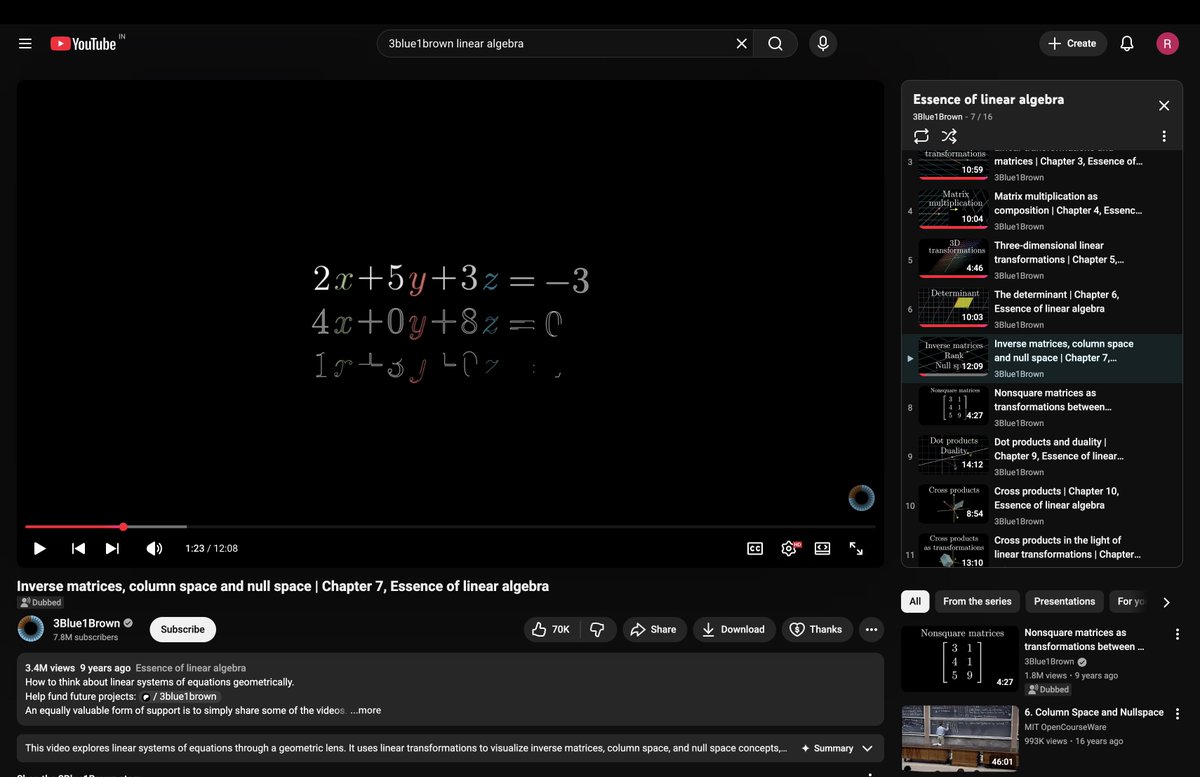1200x777 pixels.
Task: Expand the description with ...more
Action: 365,711
